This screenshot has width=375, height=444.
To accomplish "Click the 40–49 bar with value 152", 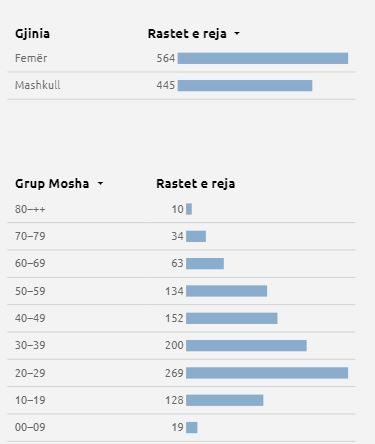I will coord(232,318).
